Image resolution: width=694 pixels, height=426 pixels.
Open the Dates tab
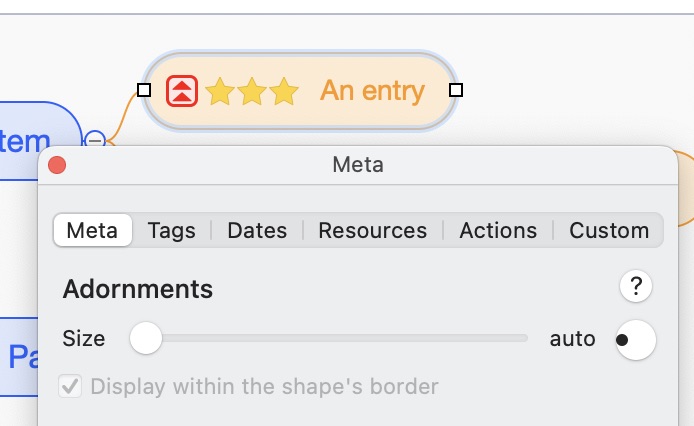tap(257, 230)
